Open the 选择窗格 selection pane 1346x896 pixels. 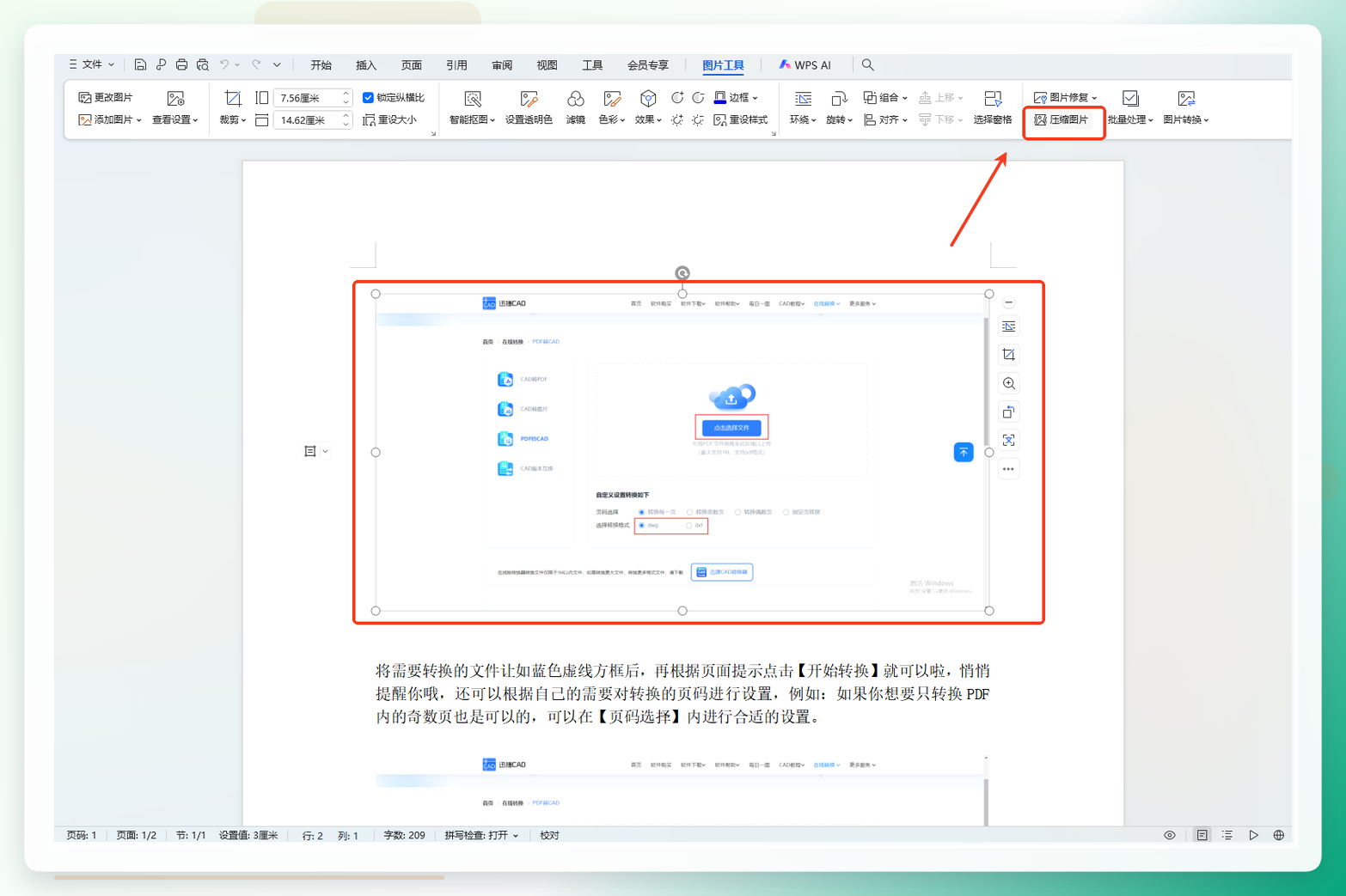point(993,108)
